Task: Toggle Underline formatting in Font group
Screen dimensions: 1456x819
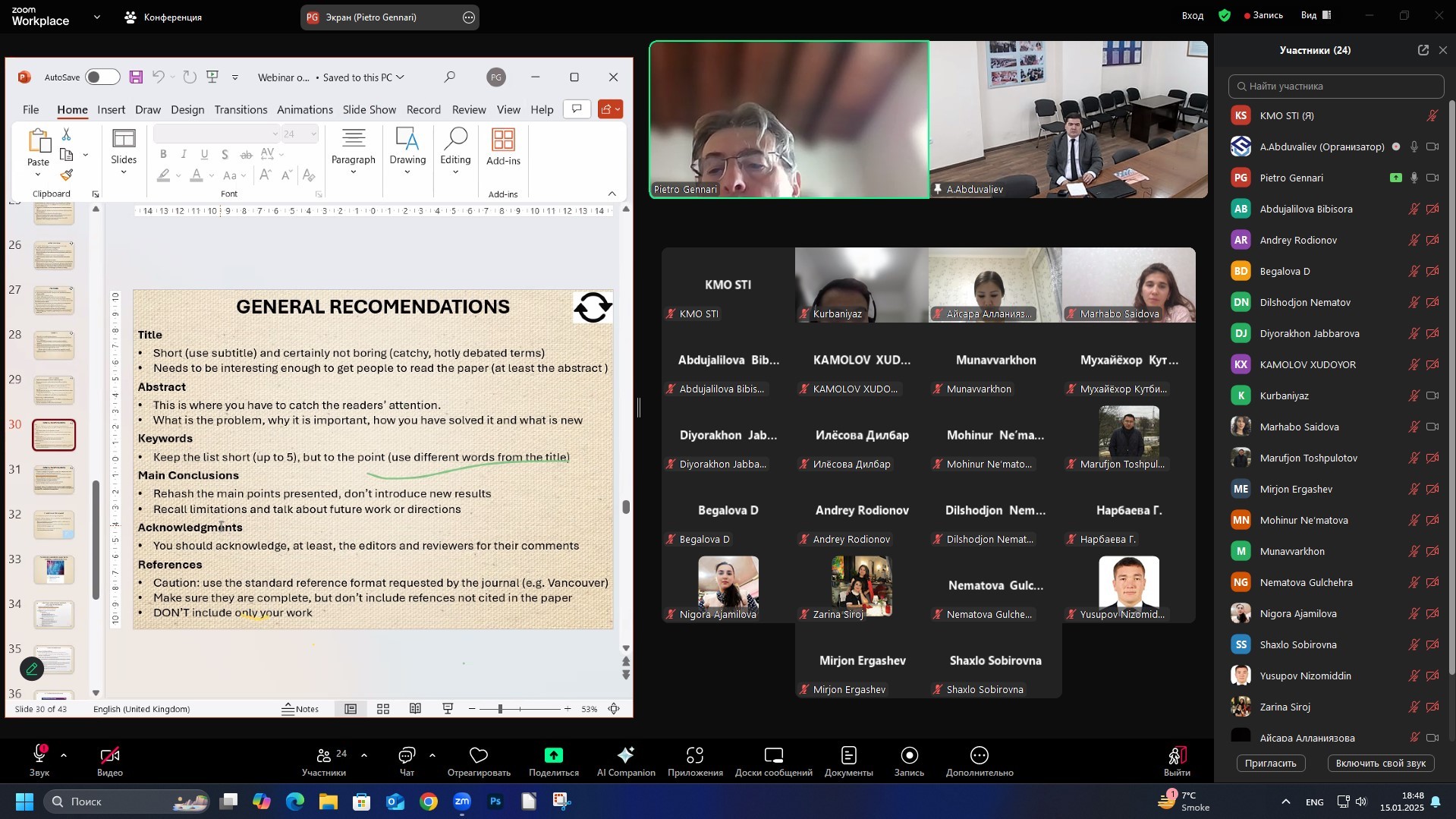Action: coord(204,154)
